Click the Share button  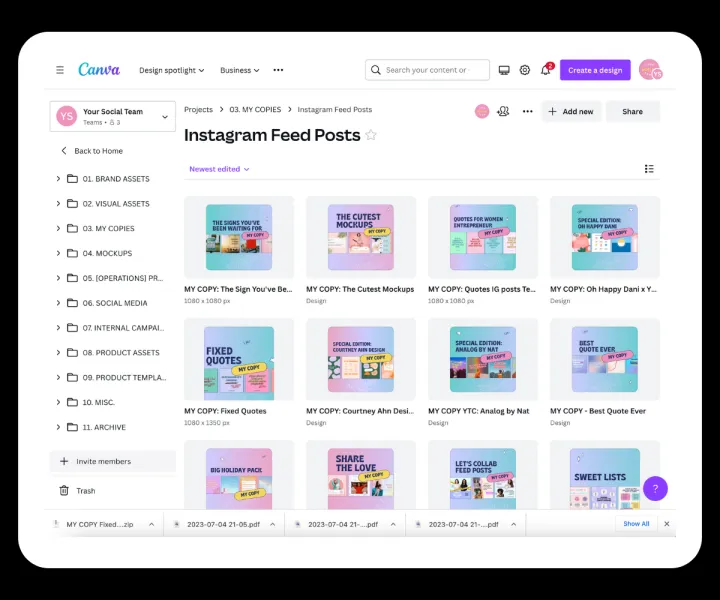[x=632, y=111]
